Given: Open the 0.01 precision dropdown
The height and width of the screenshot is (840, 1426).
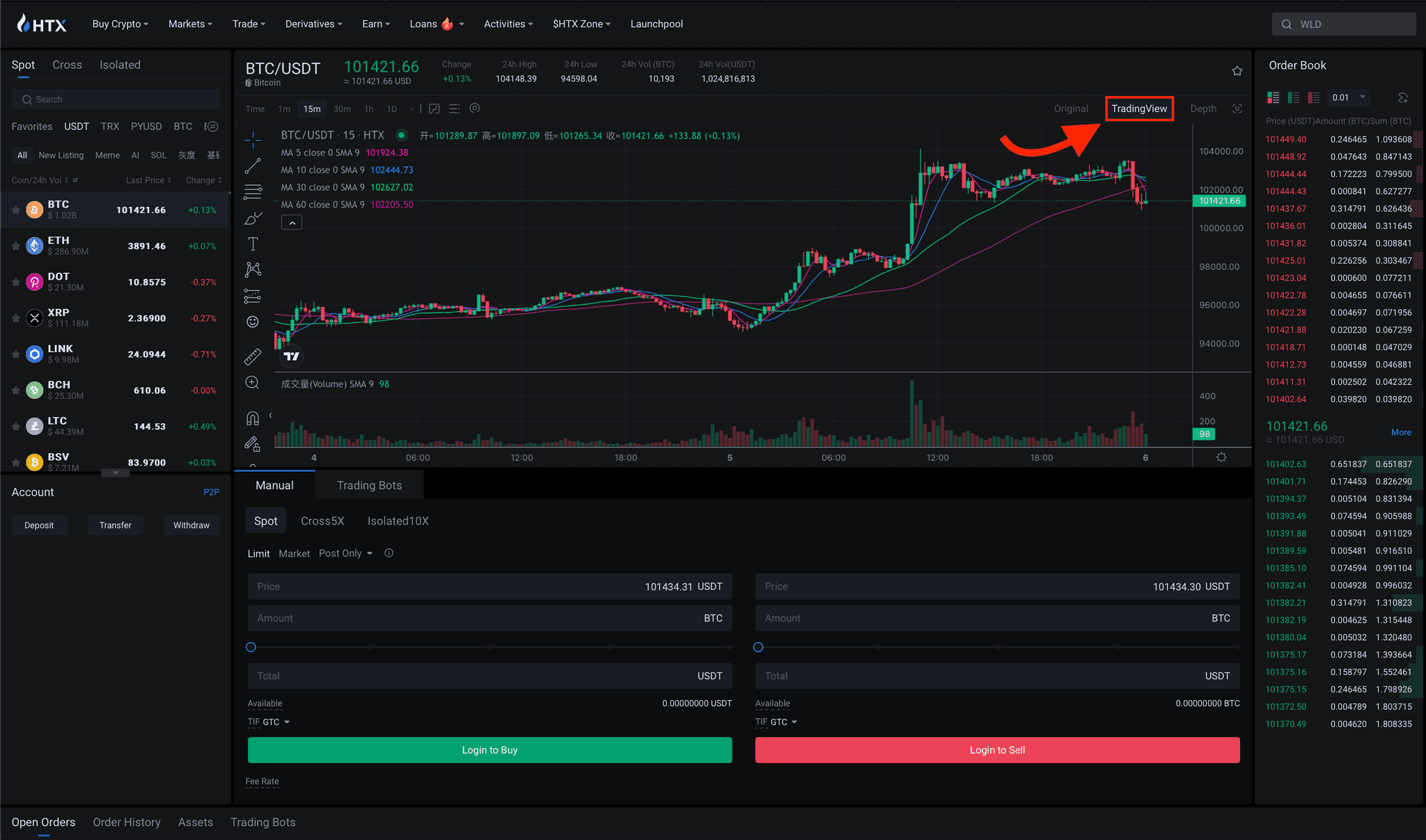Looking at the screenshot, I should 1347,97.
